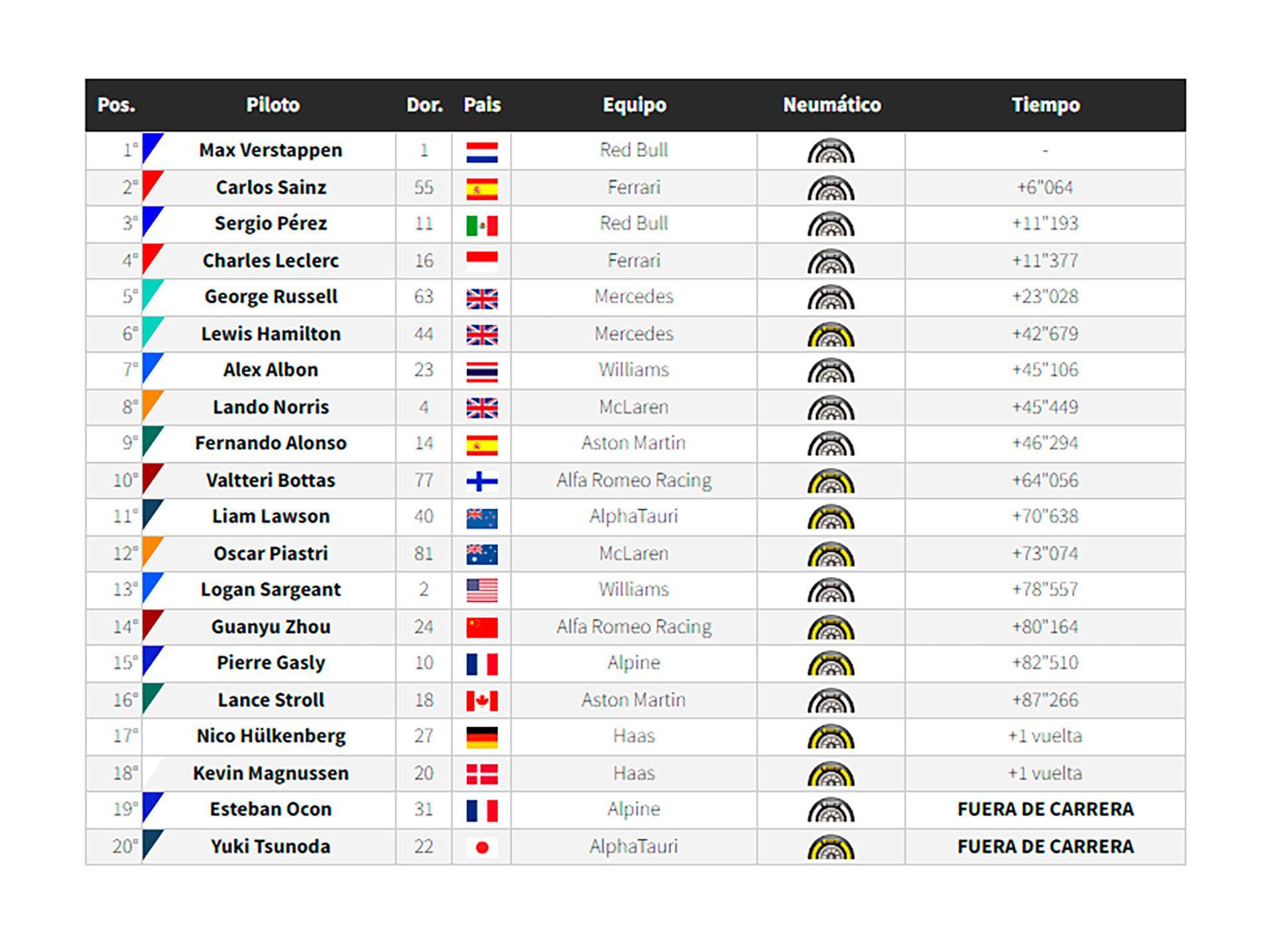Screen dimensions: 1273x952
Task: Click the tyre icon in Esteban Ocon's row
Action: 830,811
